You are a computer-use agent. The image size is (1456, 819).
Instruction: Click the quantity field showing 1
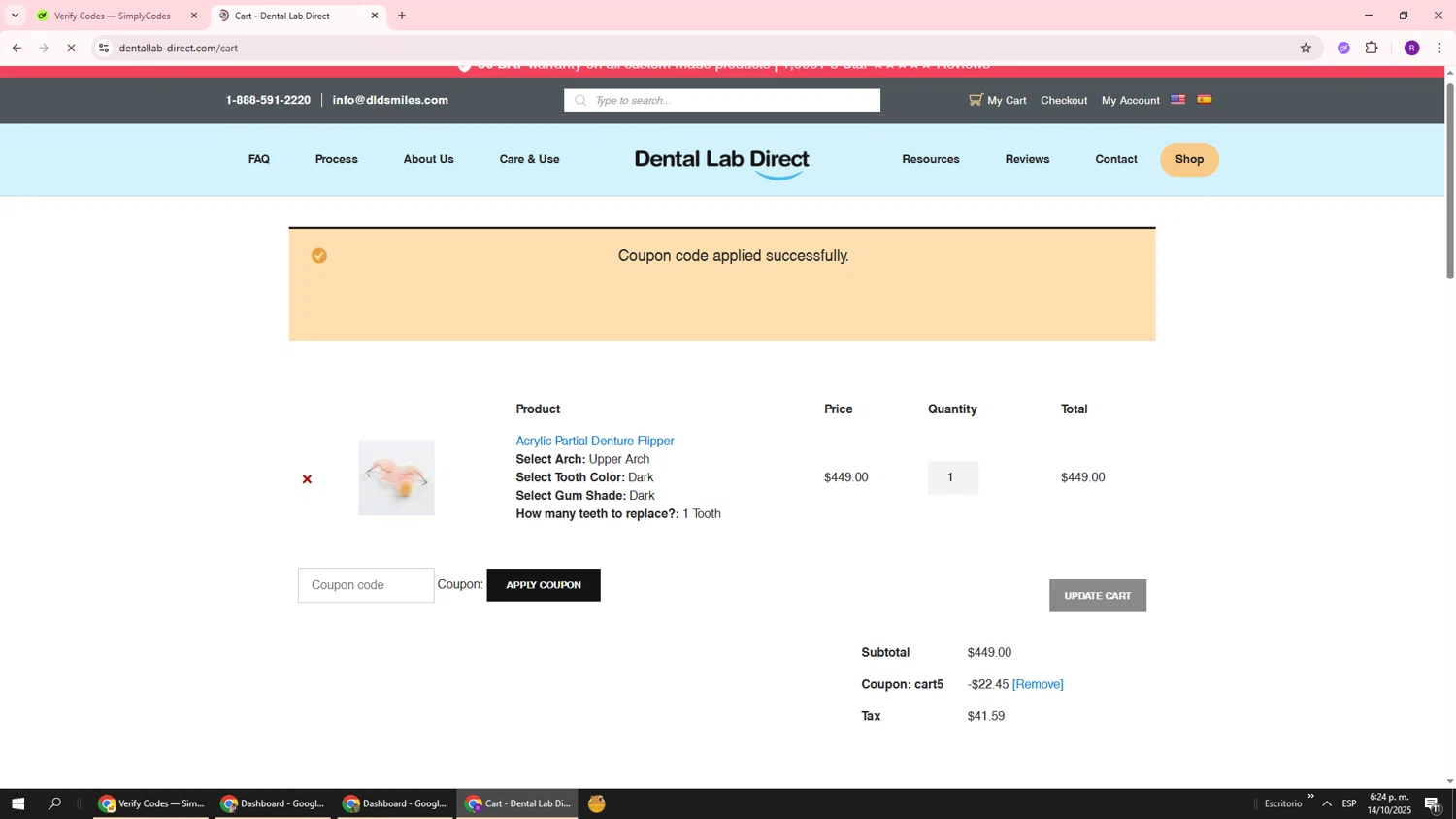(x=953, y=477)
